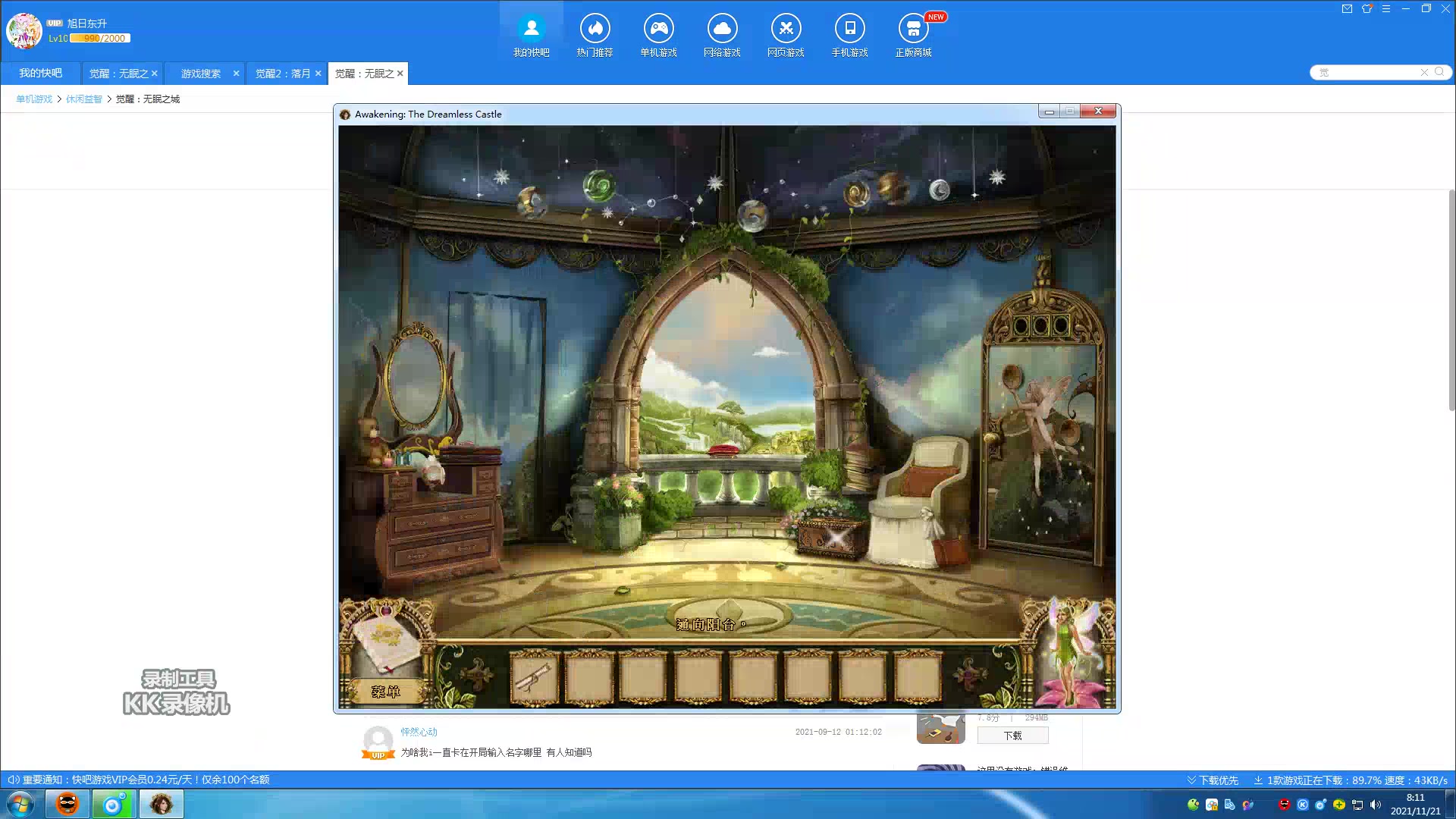The width and height of the screenshot is (1456, 819).
Task: Close the active 觉醒：无眠之 tab
Action: [400, 74]
